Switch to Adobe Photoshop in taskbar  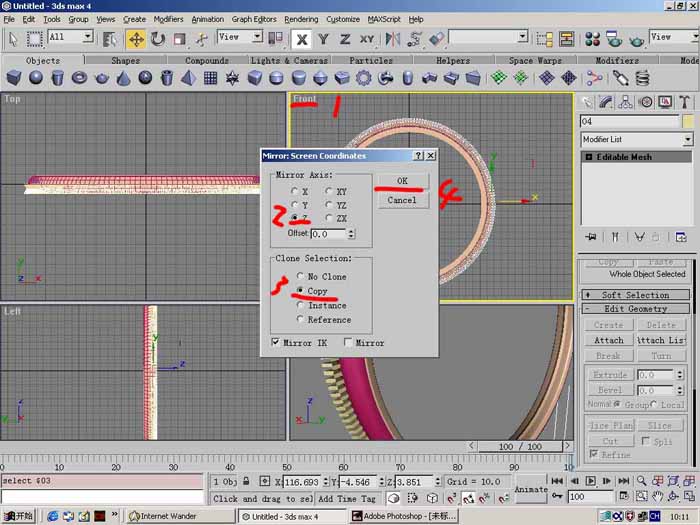404,516
